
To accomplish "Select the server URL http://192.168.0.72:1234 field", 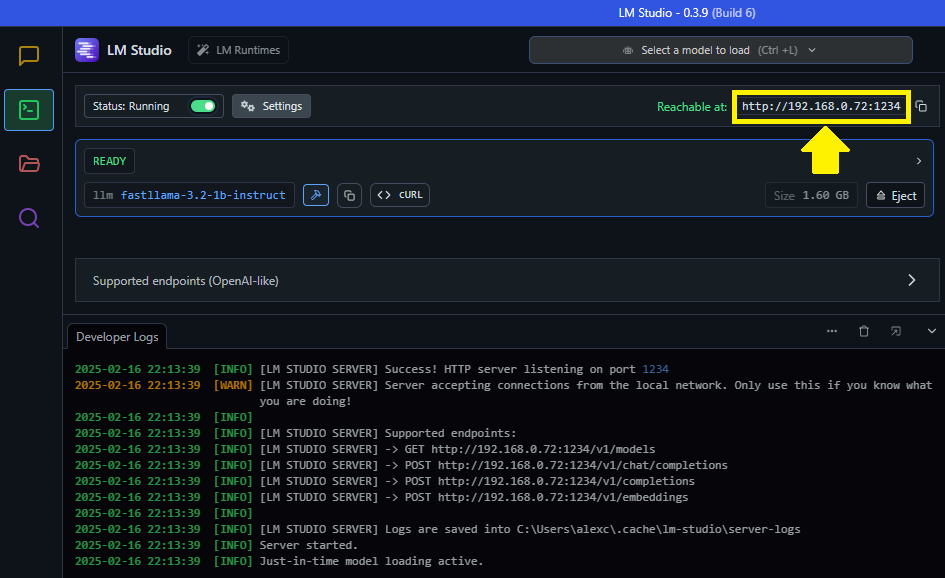I will pyautogui.click(x=821, y=106).
